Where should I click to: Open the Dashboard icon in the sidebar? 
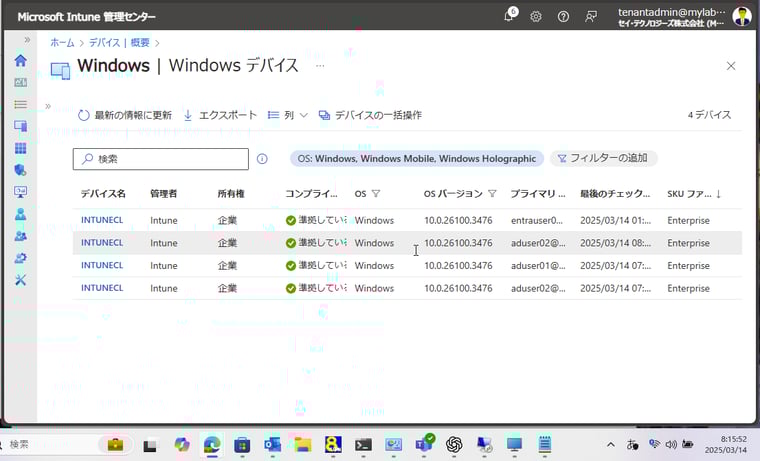[x=20, y=82]
